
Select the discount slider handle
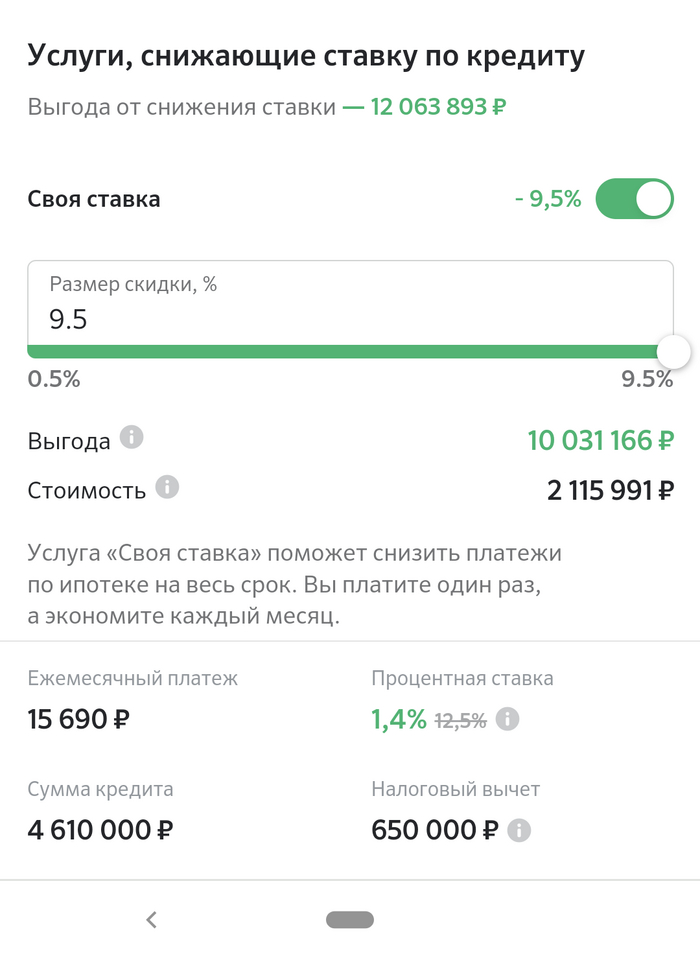pos(672,352)
